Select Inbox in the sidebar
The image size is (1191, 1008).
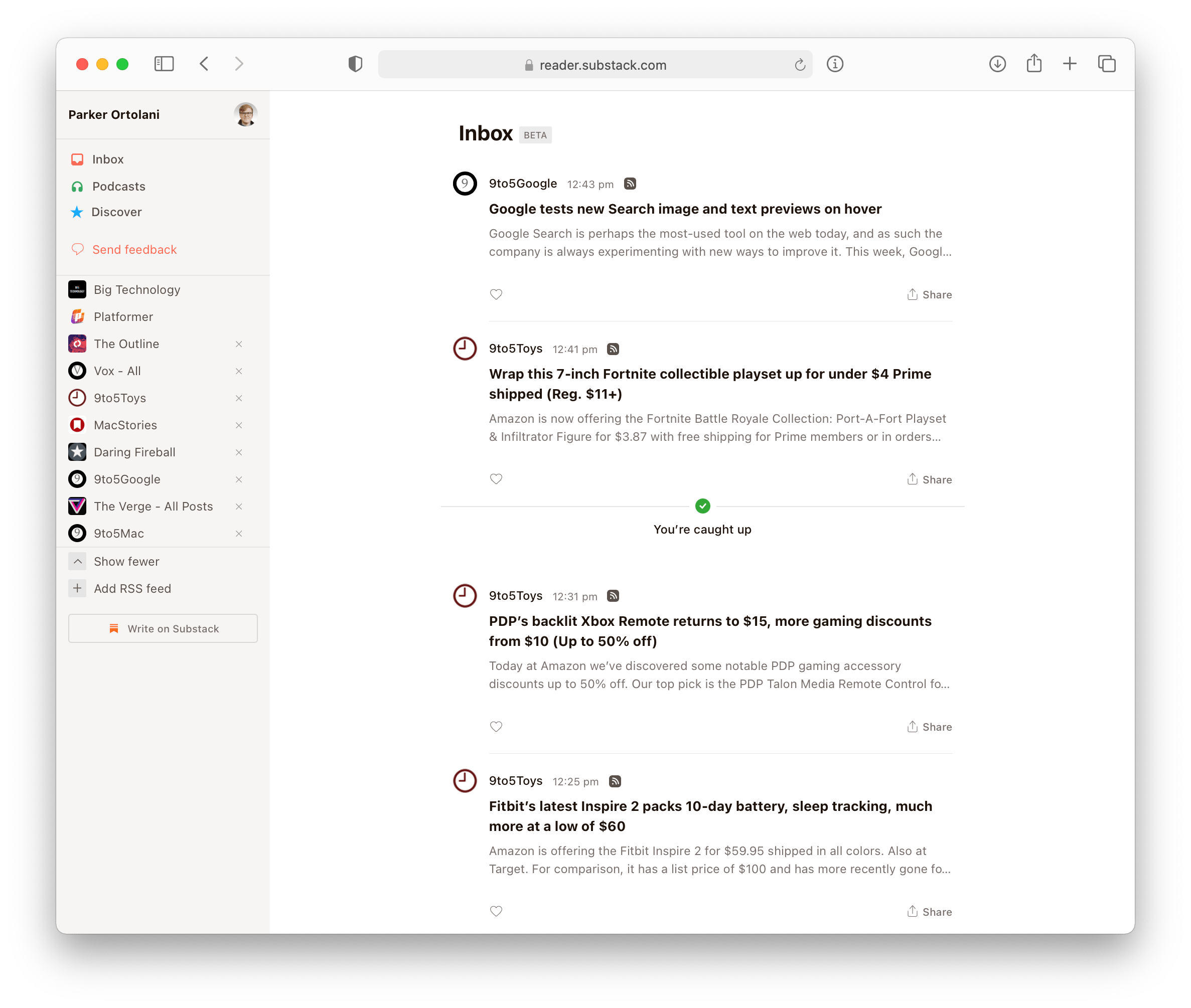tap(107, 159)
